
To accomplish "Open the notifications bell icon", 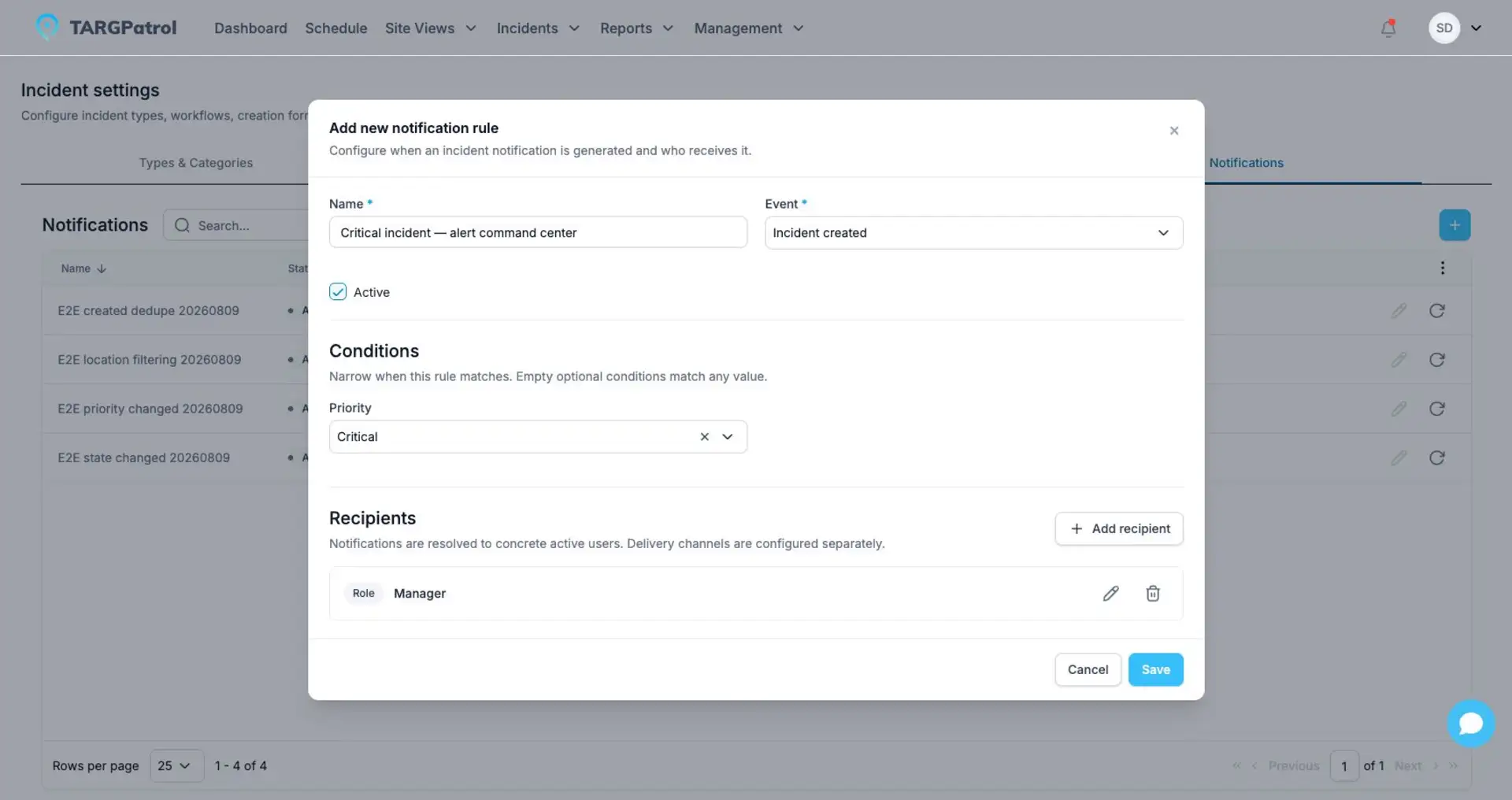I will tap(1388, 28).
